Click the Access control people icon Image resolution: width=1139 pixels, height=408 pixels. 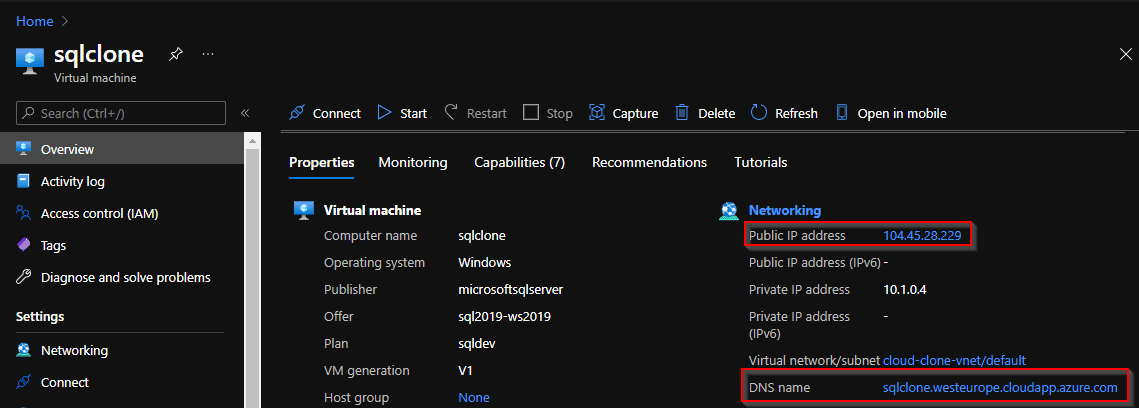pyautogui.click(x=23, y=213)
